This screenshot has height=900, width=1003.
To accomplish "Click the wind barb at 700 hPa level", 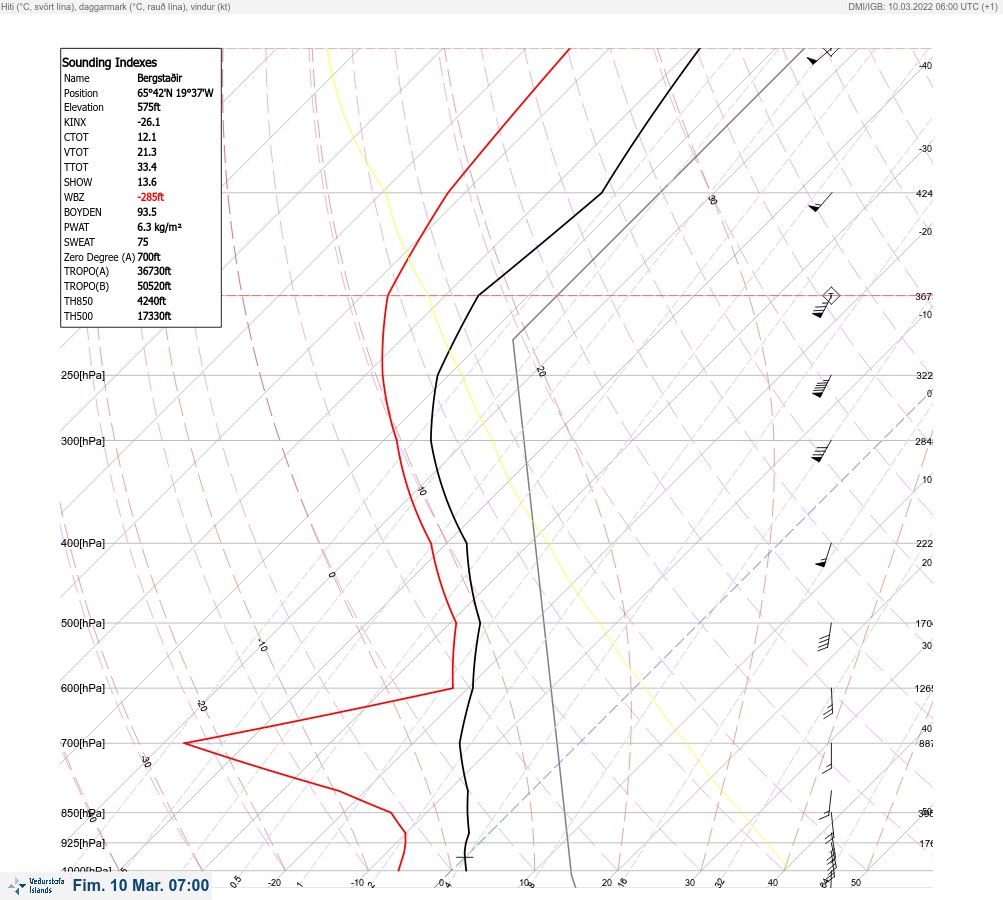I will coord(827,759).
